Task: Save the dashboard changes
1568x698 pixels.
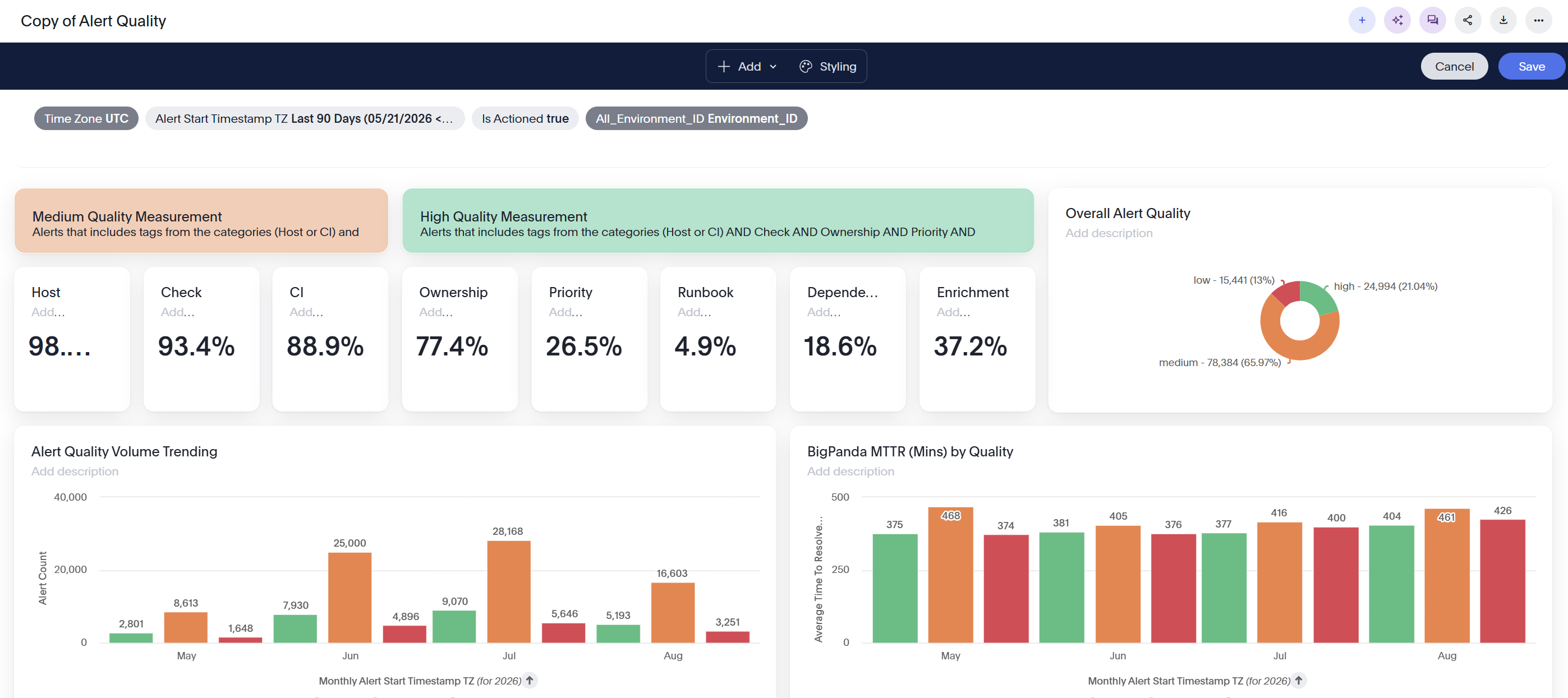Action: pyautogui.click(x=1532, y=66)
